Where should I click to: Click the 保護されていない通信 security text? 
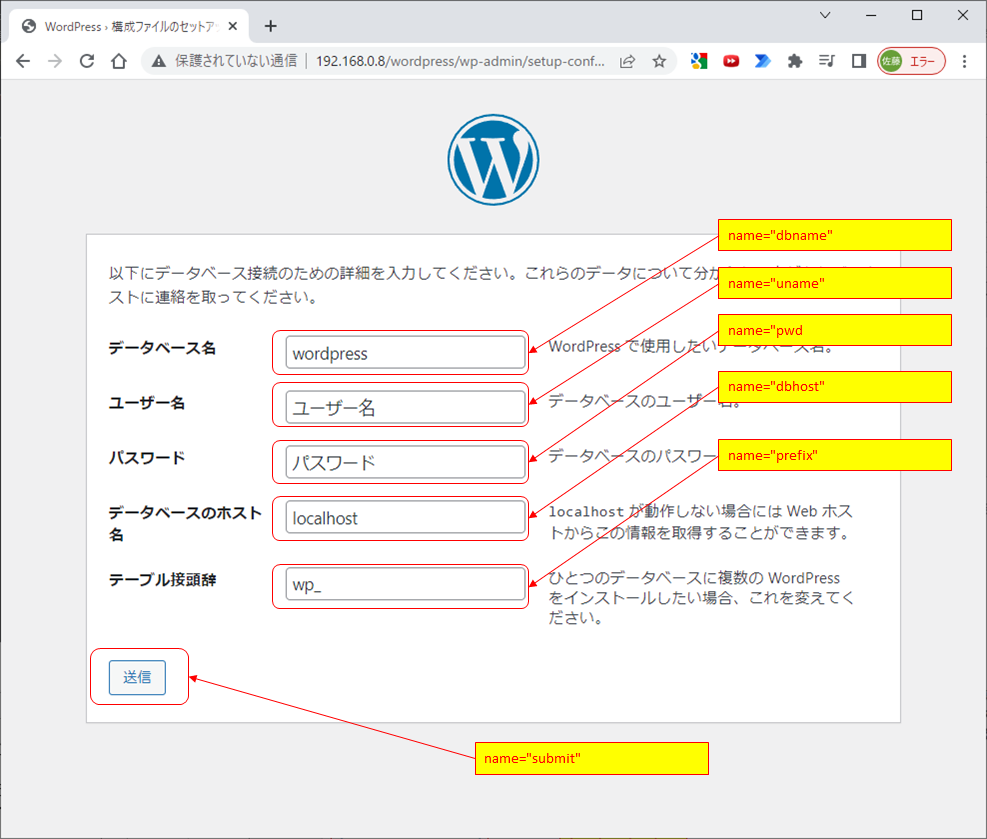pos(236,61)
